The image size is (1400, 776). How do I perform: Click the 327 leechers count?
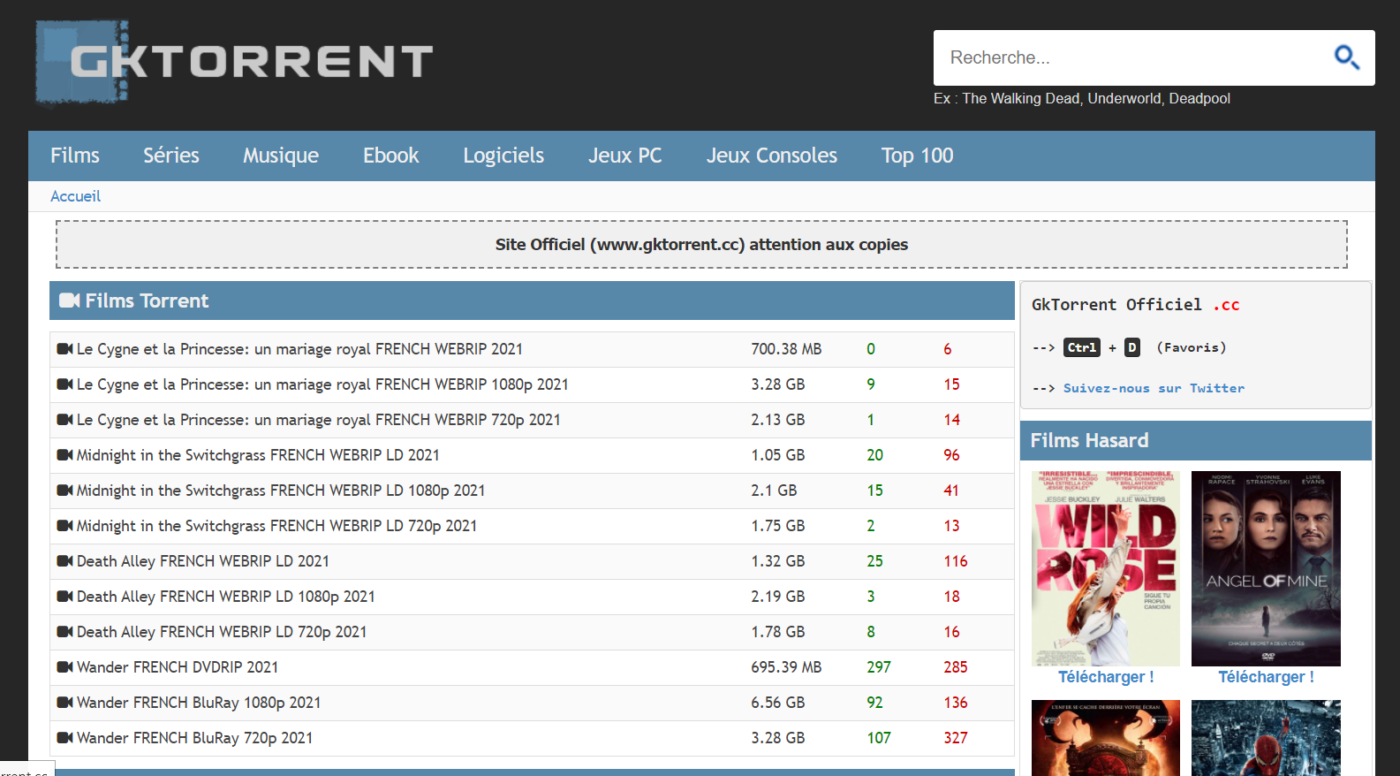coord(955,738)
